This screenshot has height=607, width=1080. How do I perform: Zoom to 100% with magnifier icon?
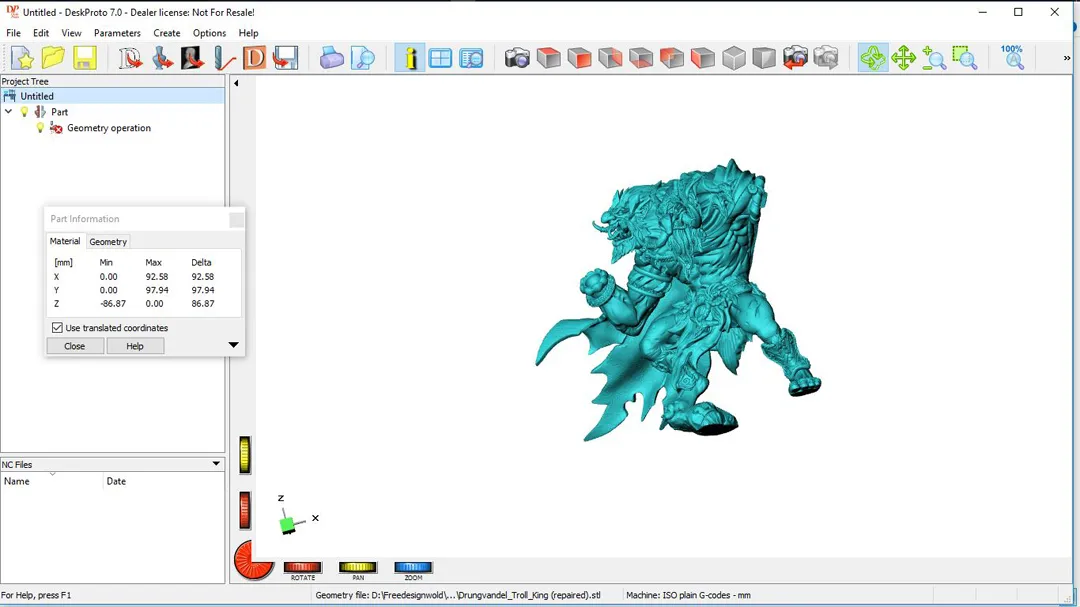pyautogui.click(x=1012, y=59)
